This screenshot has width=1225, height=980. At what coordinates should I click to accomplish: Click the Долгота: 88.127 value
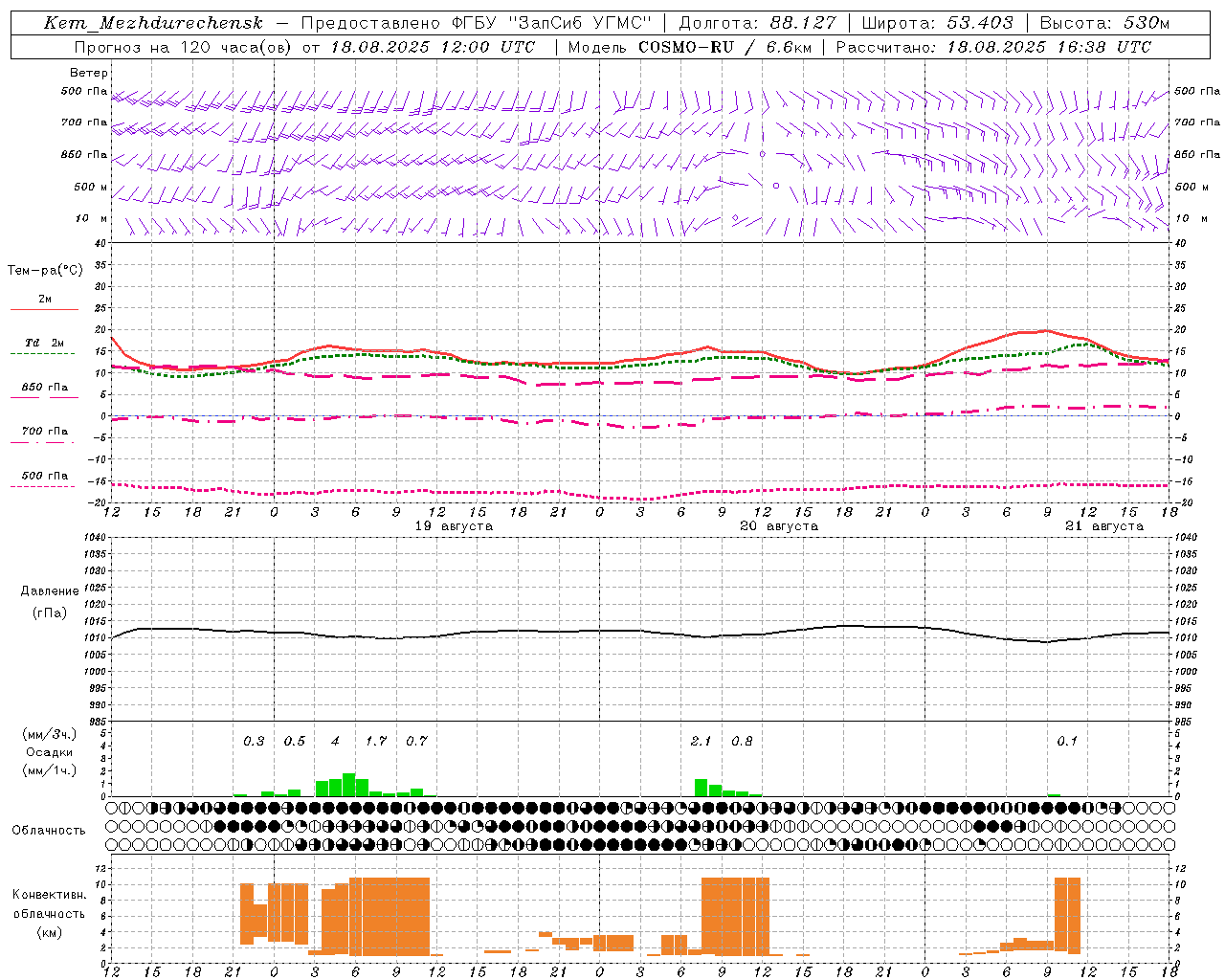coord(757,23)
